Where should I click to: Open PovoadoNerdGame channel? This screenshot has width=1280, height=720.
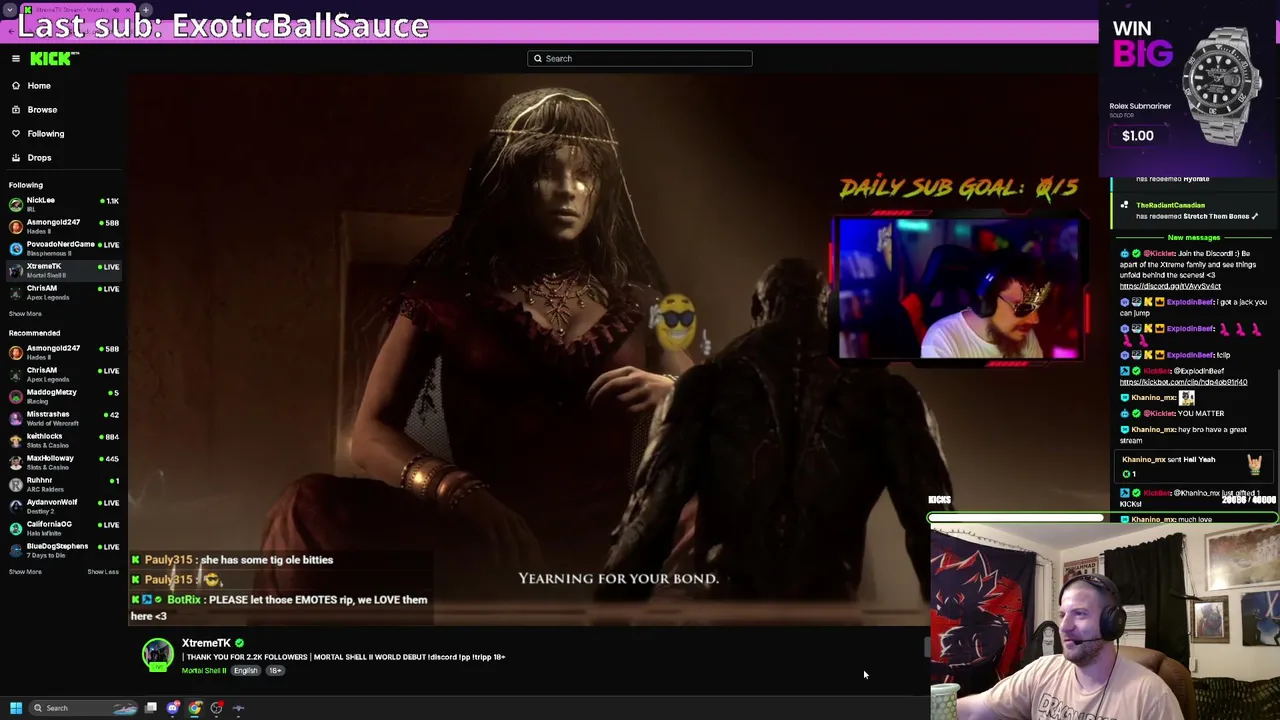pyautogui.click(x=64, y=248)
